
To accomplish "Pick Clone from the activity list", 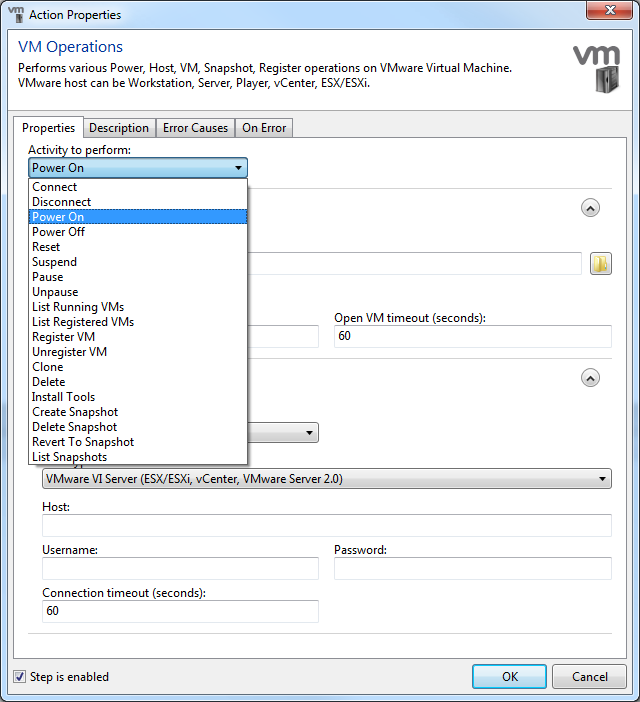I will (x=138, y=367).
